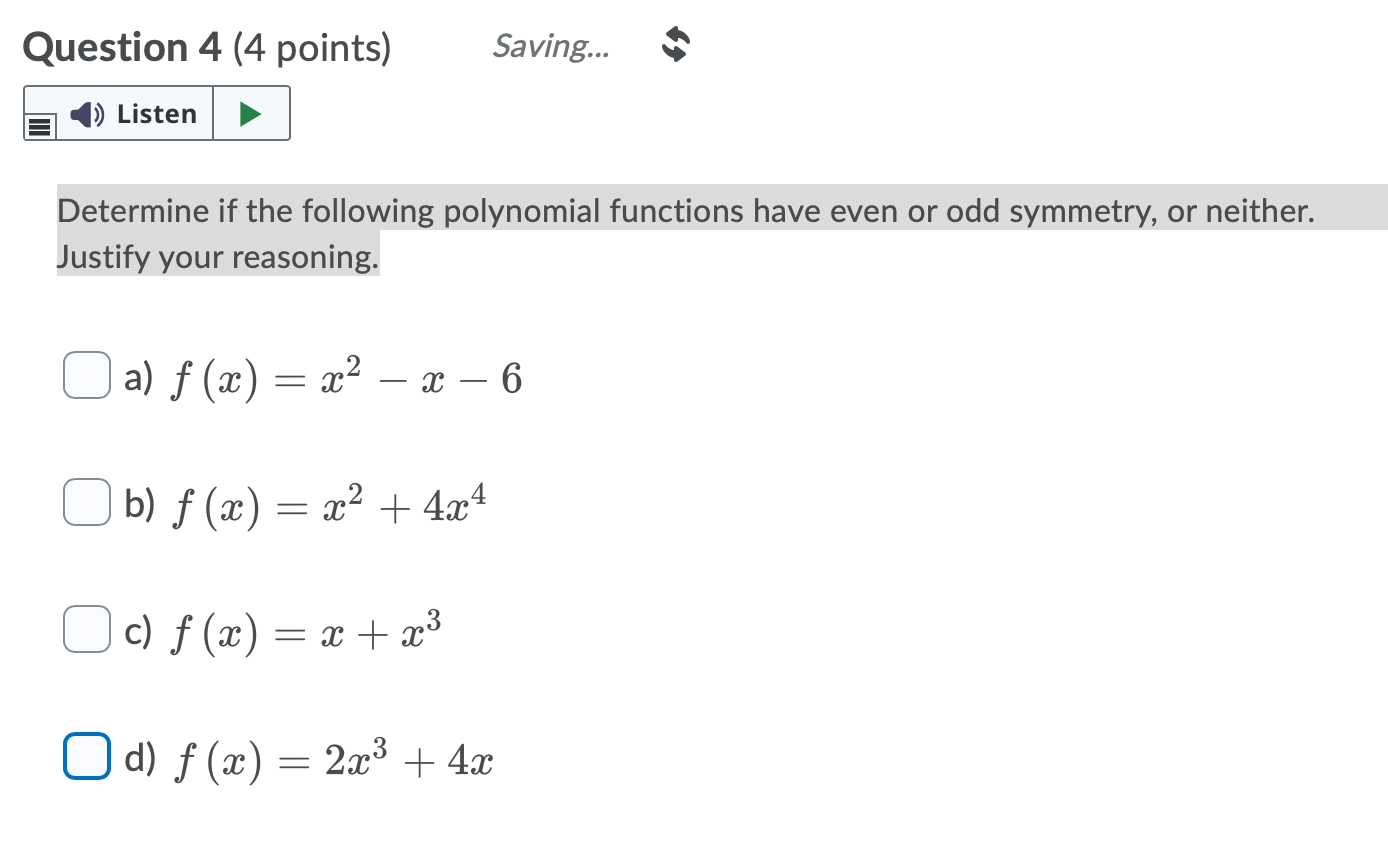Click the Saving status indicator
Viewport: 1388px width, 866px height.
[x=551, y=46]
